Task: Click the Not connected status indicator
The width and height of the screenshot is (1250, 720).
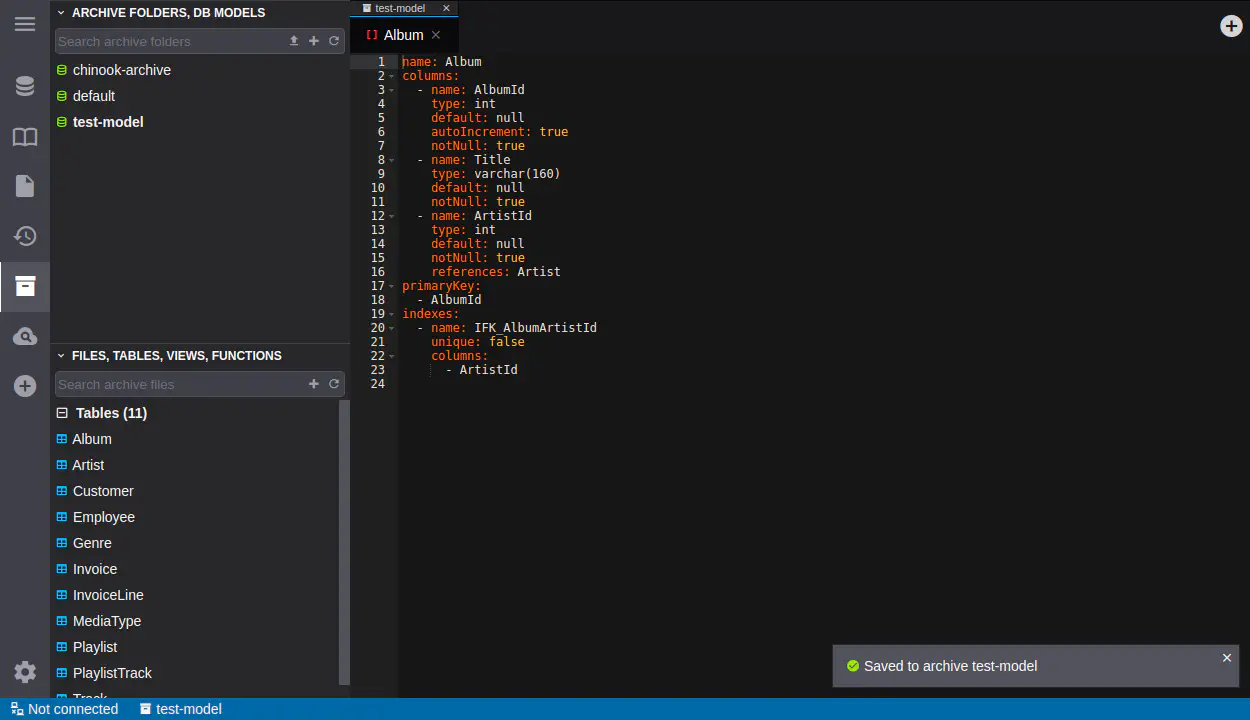Action: click(64, 709)
